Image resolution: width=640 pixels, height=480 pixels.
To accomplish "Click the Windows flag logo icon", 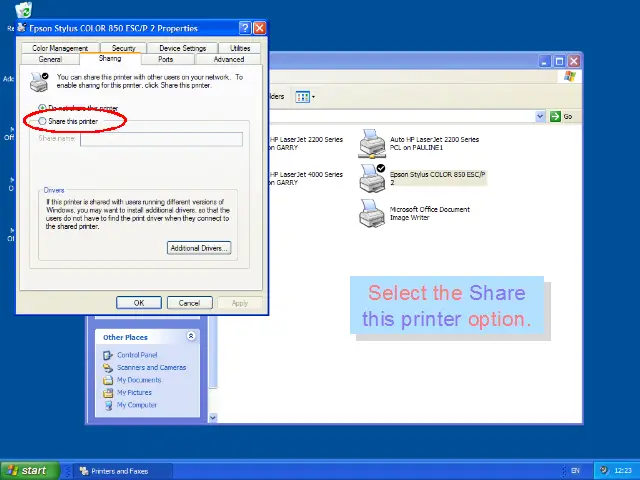I will pos(570,76).
